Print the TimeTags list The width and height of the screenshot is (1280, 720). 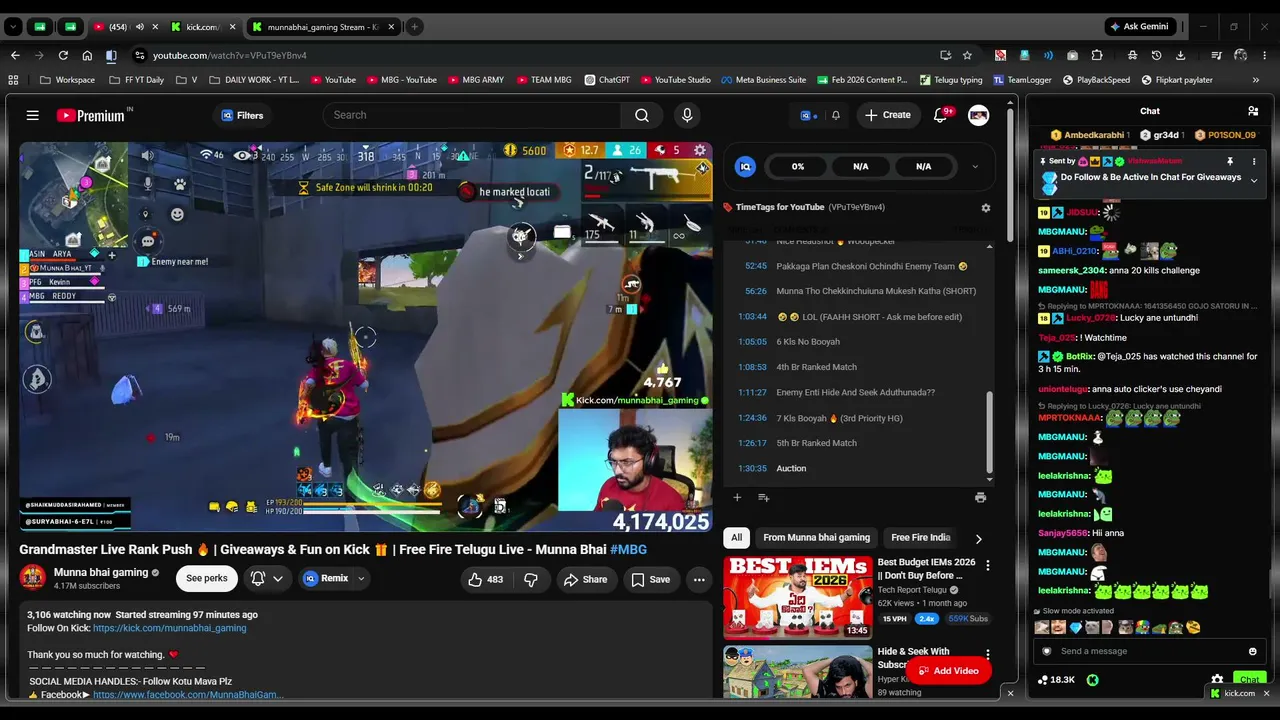980,497
